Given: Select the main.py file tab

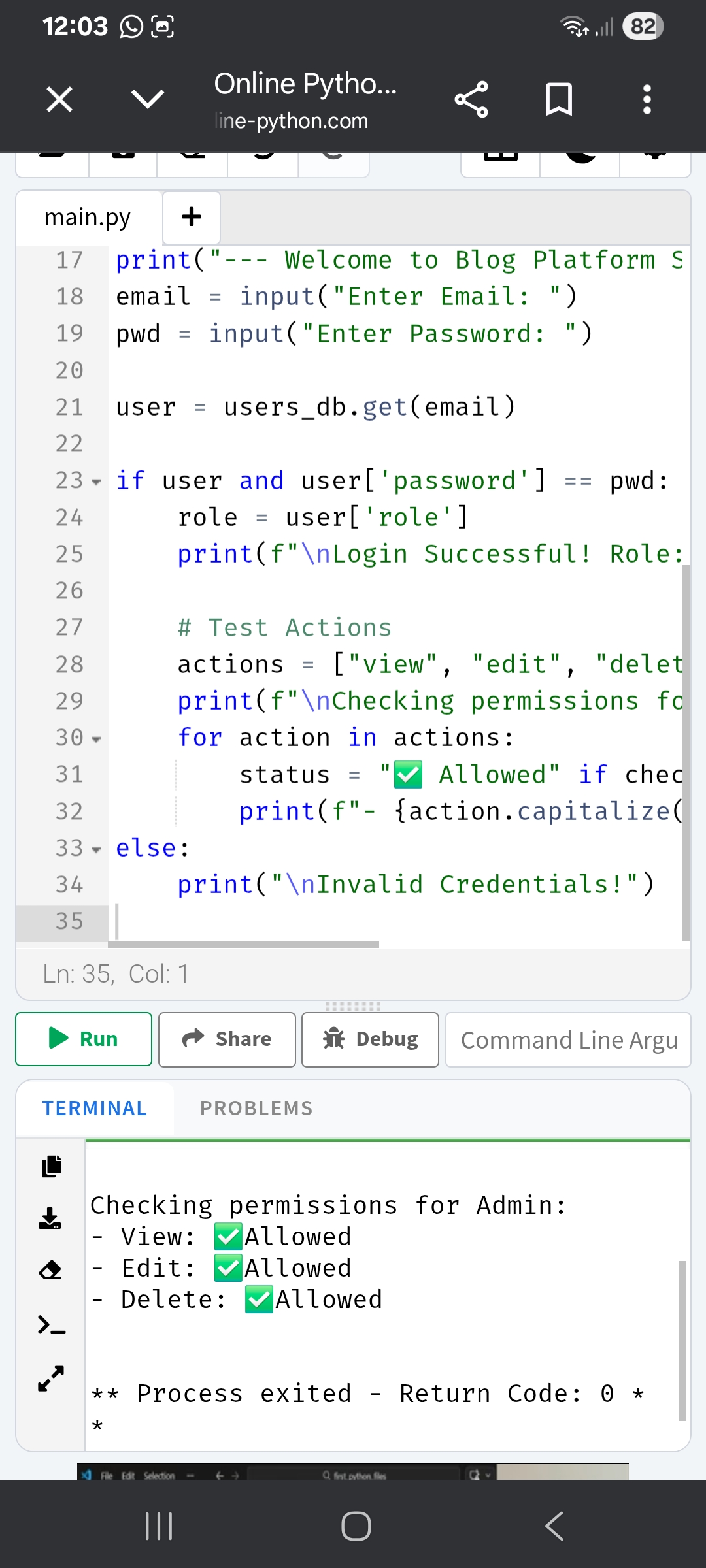Looking at the screenshot, I should tap(88, 218).
